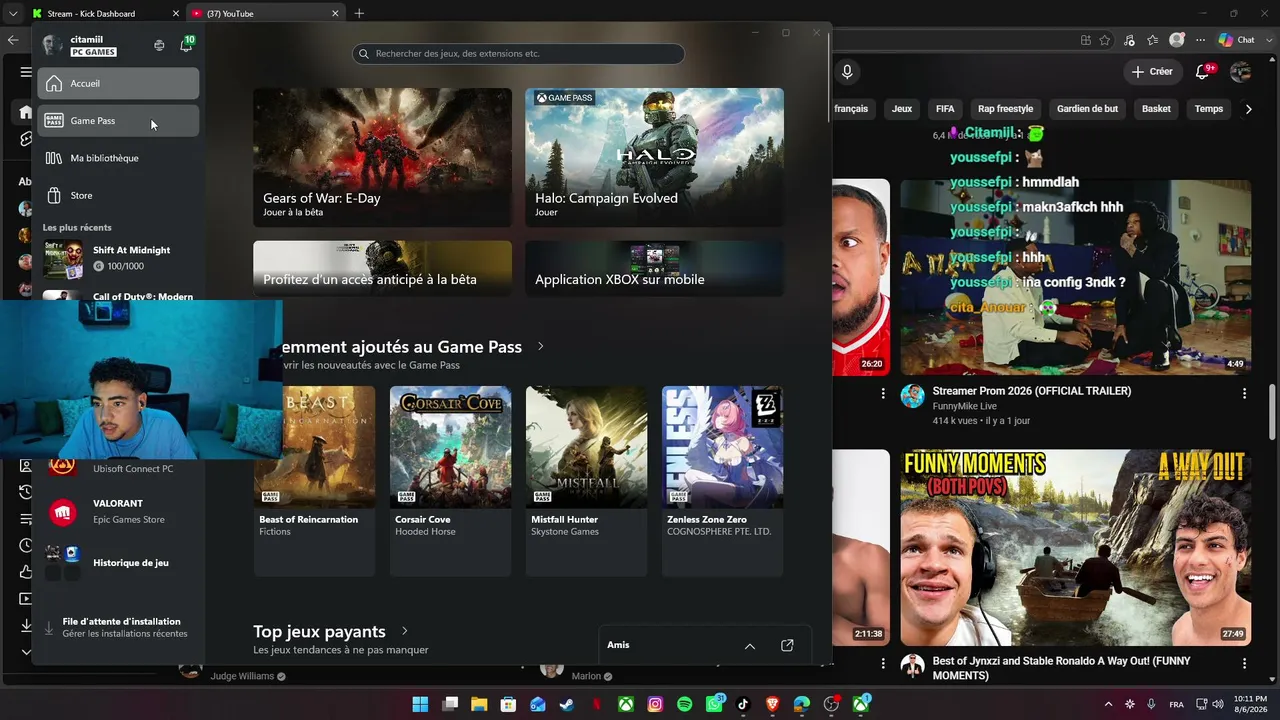
Task: Open Store in Xbox sidebar
Action: click(118, 196)
